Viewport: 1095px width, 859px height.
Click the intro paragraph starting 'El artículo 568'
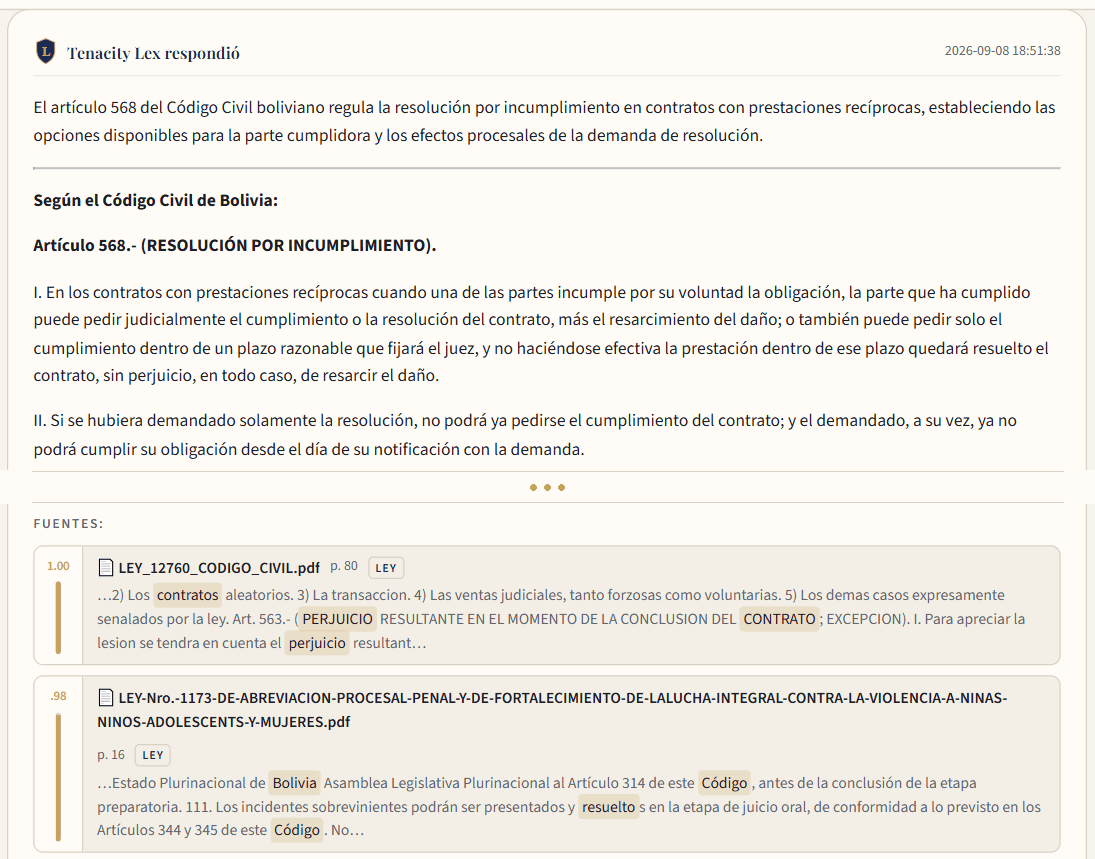tap(545, 122)
